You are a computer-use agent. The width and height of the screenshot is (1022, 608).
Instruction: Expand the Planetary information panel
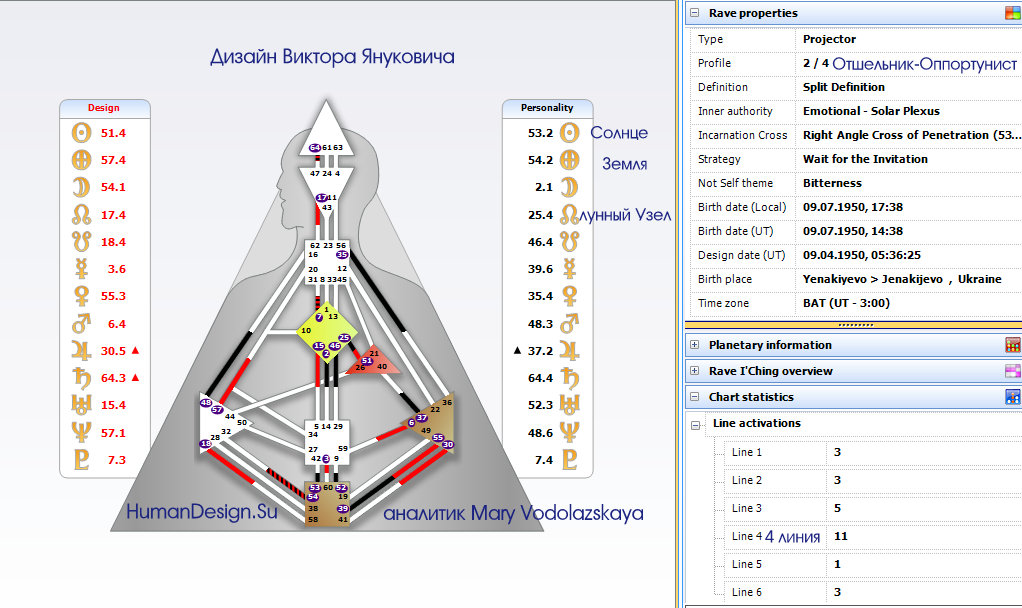(694, 345)
